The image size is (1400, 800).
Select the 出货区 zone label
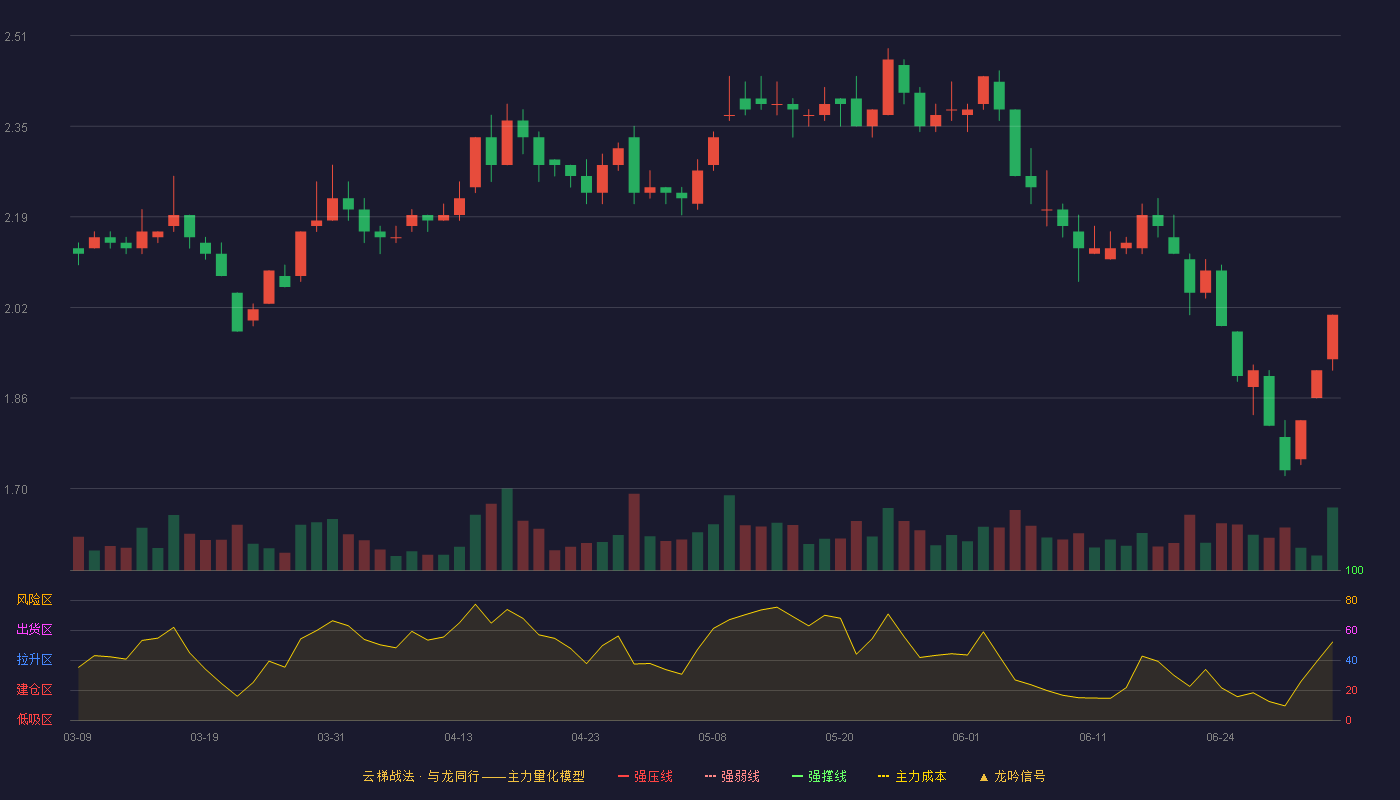coord(34,630)
